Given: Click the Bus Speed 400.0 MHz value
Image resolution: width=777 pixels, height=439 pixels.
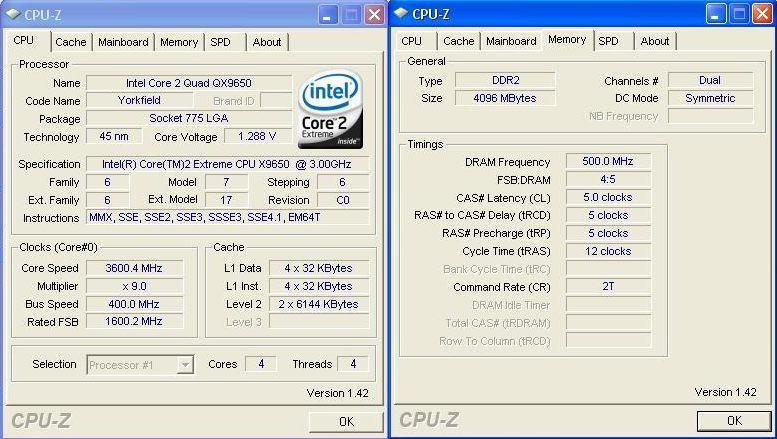Looking at the screenshot, I should [134, 304].
